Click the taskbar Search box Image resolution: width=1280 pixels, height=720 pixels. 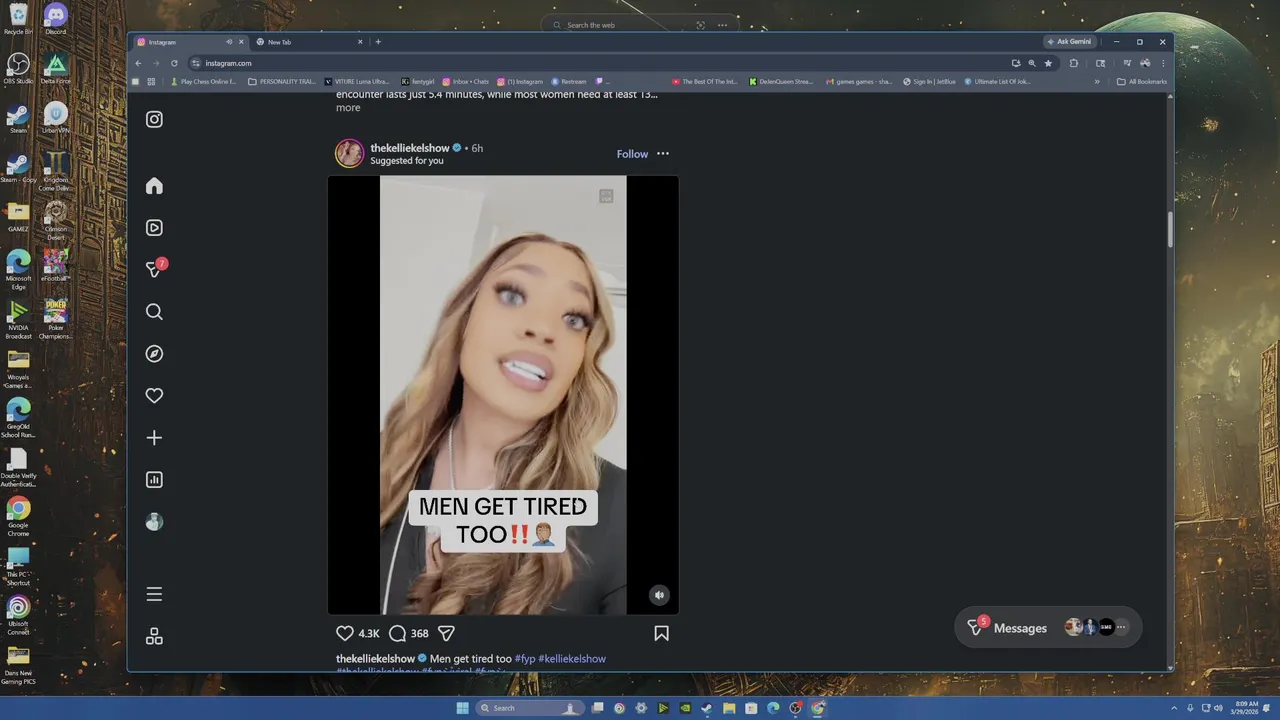click(x=530, y=708)
